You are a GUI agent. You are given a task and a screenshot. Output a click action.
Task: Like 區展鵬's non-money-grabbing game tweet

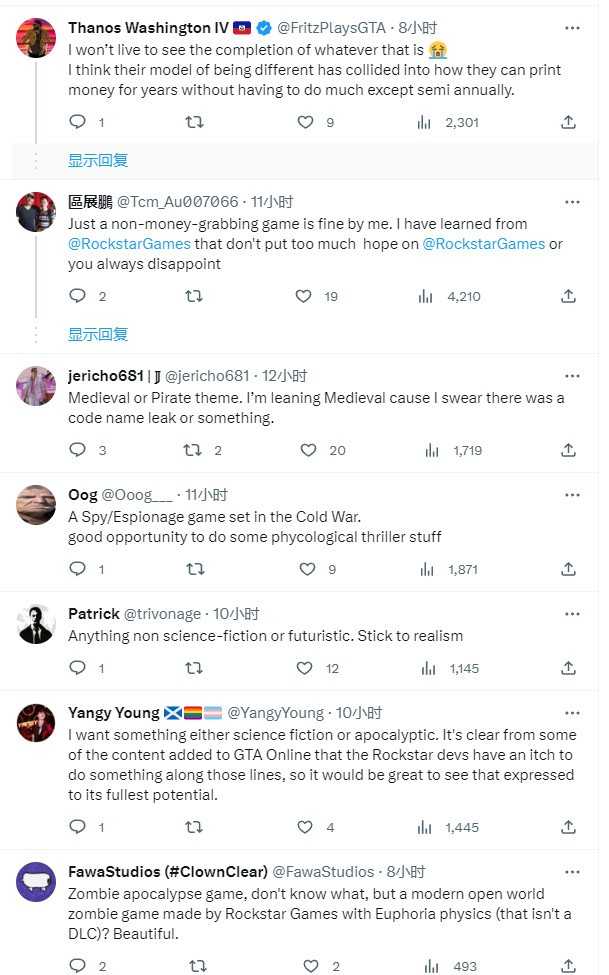(304, 296)
